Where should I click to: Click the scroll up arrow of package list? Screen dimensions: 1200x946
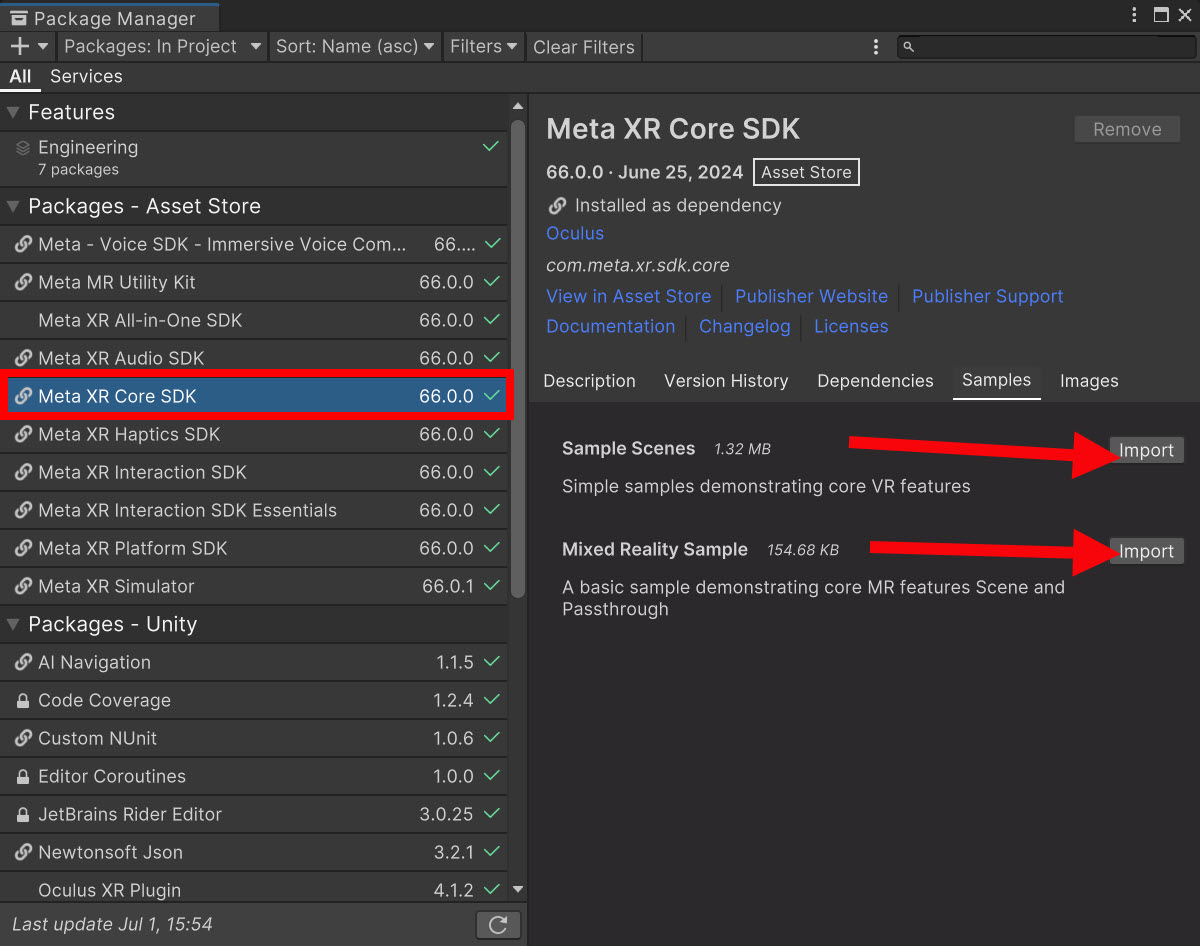click(518, 106)
